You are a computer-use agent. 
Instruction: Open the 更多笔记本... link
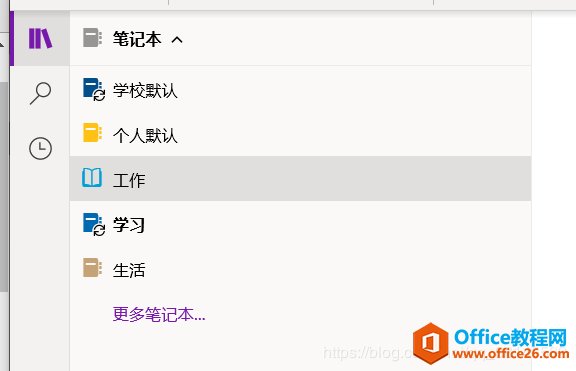[159, 314]
